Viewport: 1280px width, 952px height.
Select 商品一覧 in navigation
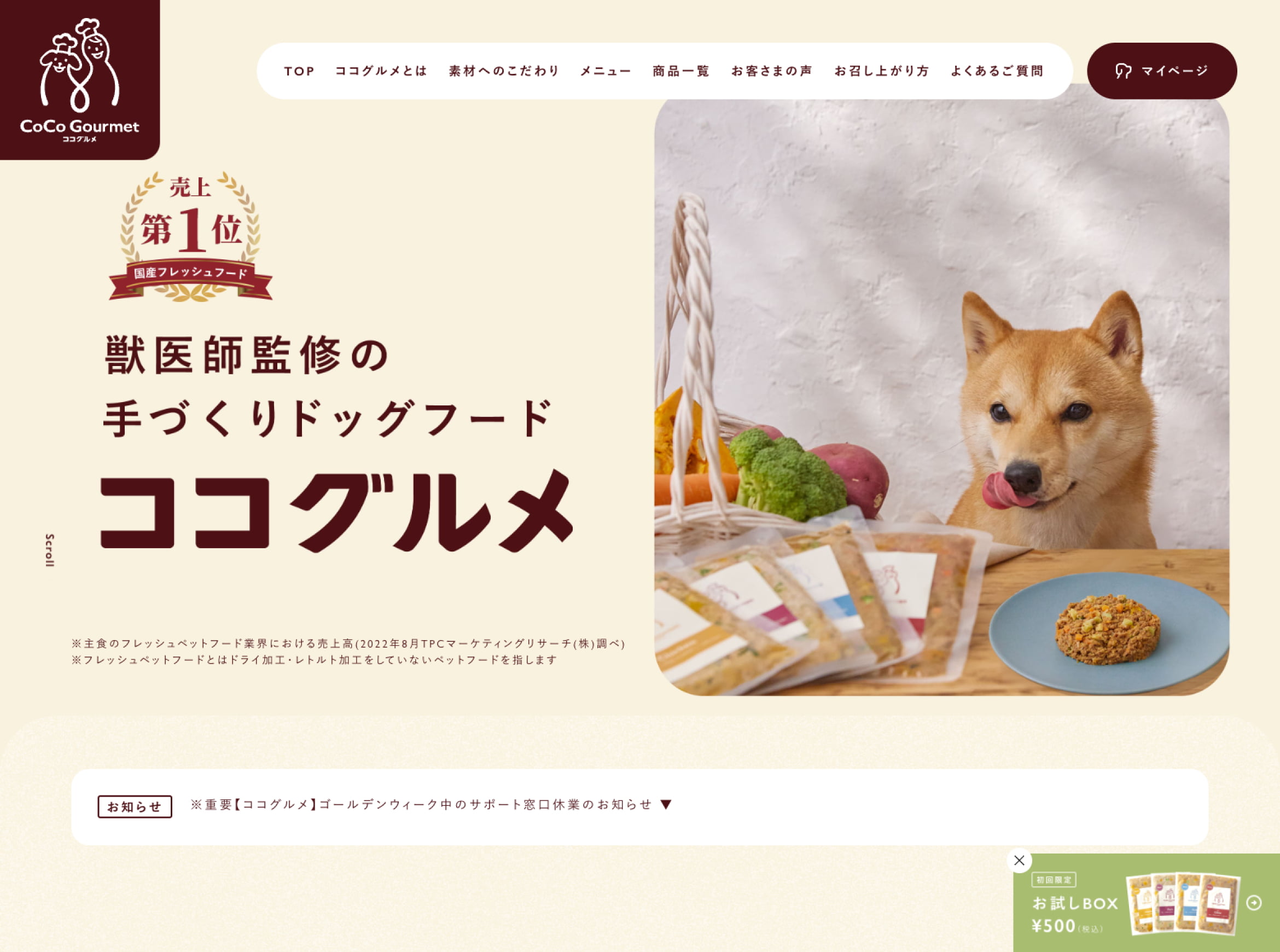(681, 71)
